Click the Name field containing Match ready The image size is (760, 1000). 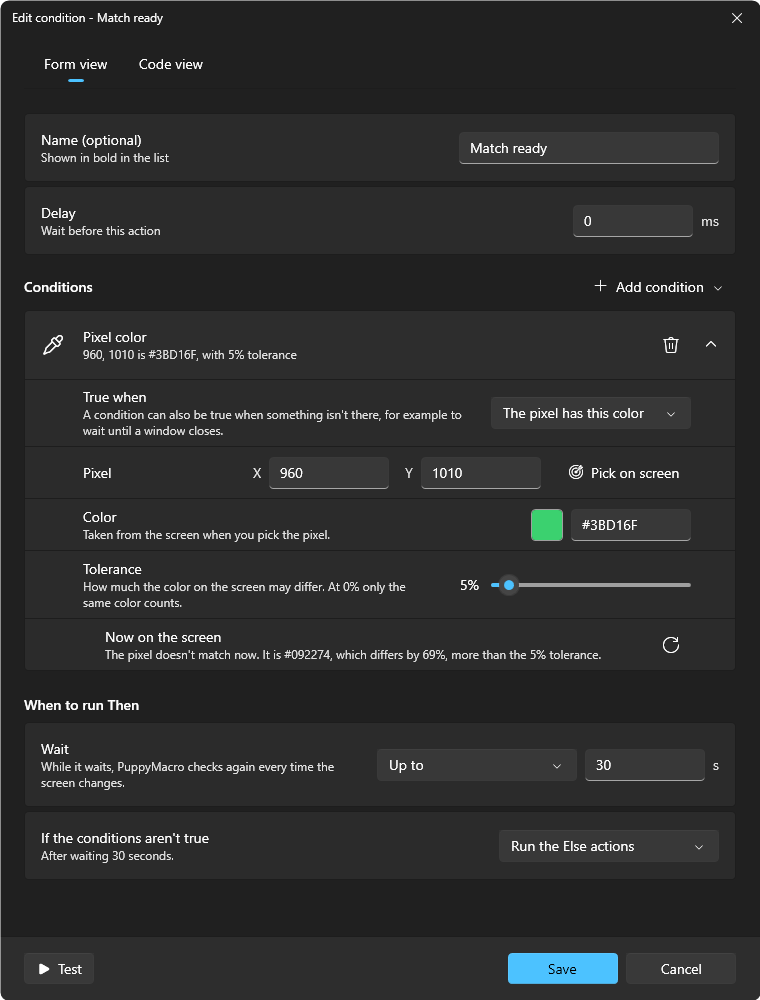589,148
